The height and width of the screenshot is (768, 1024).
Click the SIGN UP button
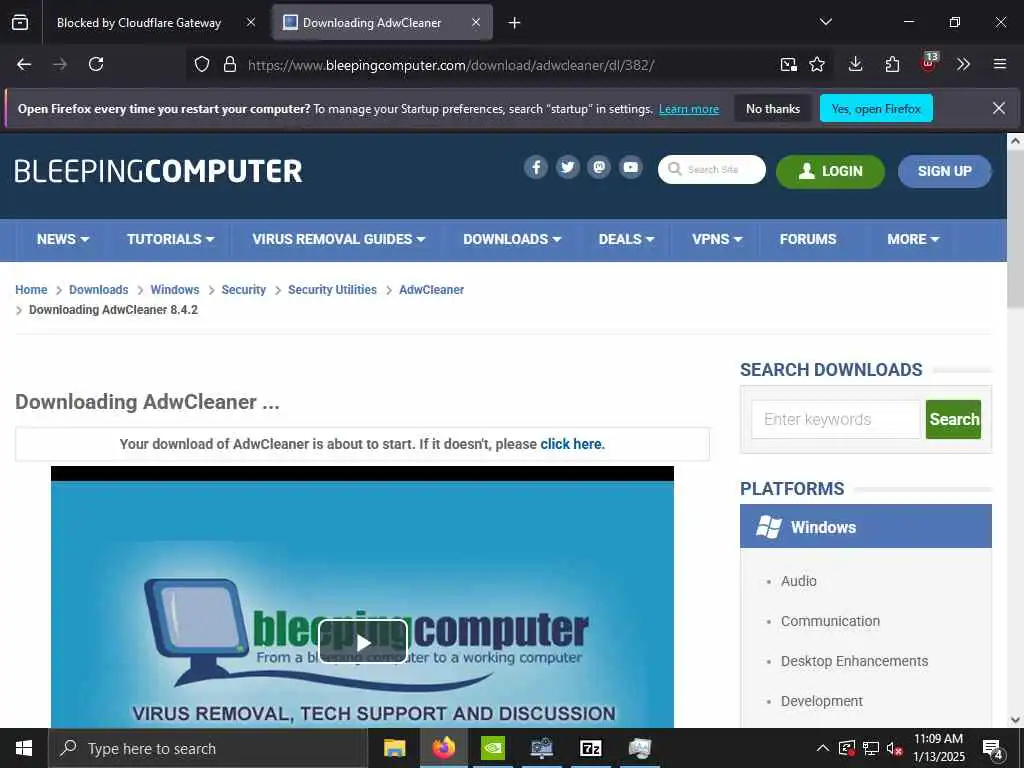[944, 171]
